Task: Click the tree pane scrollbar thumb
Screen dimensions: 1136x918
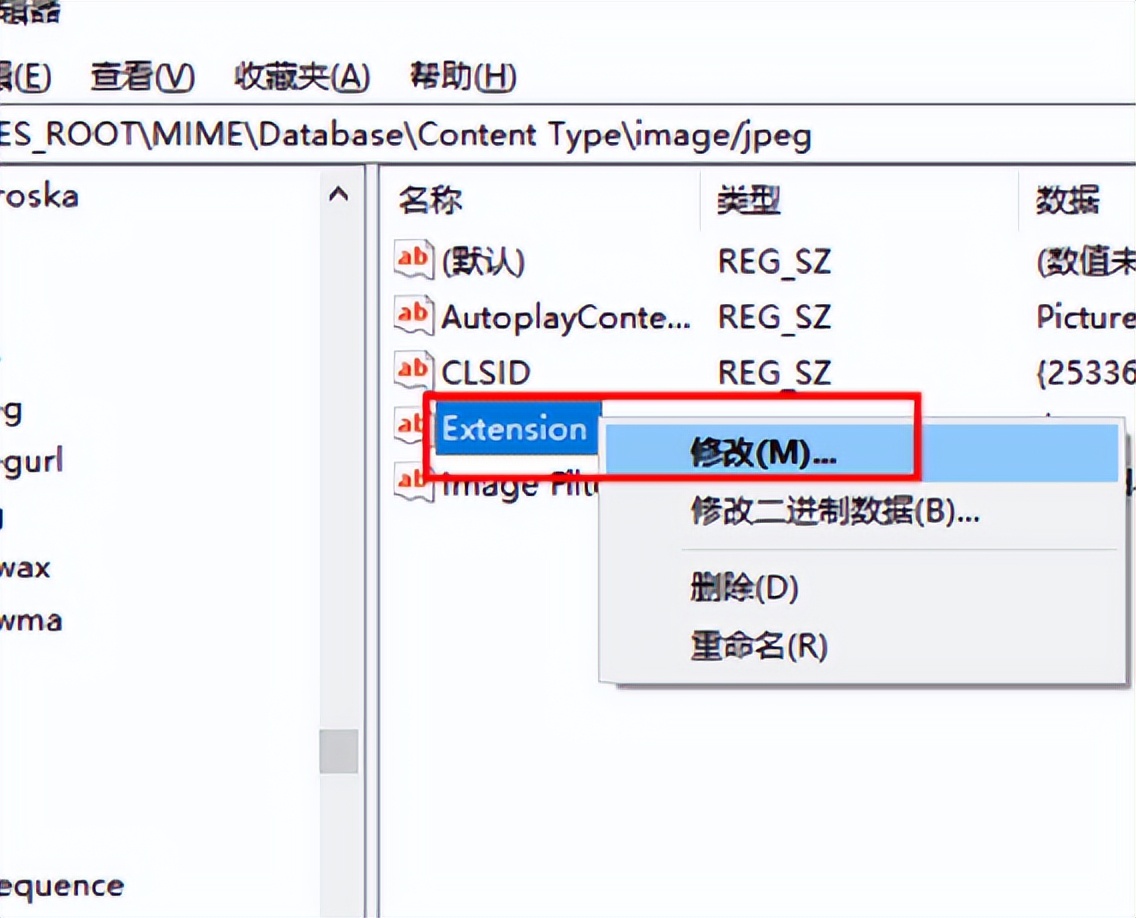Action: point(338,751)
